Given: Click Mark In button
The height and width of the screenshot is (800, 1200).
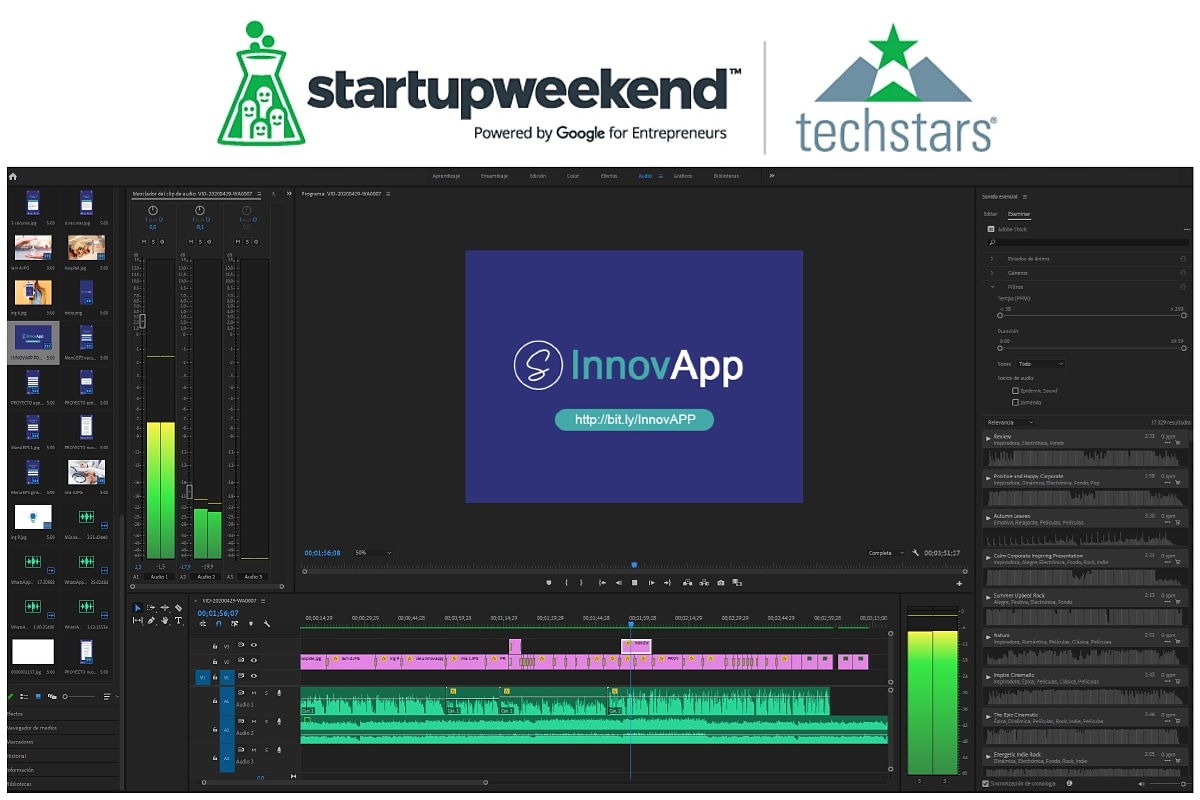Looking at the screenshot, I should tap(566, 583).
